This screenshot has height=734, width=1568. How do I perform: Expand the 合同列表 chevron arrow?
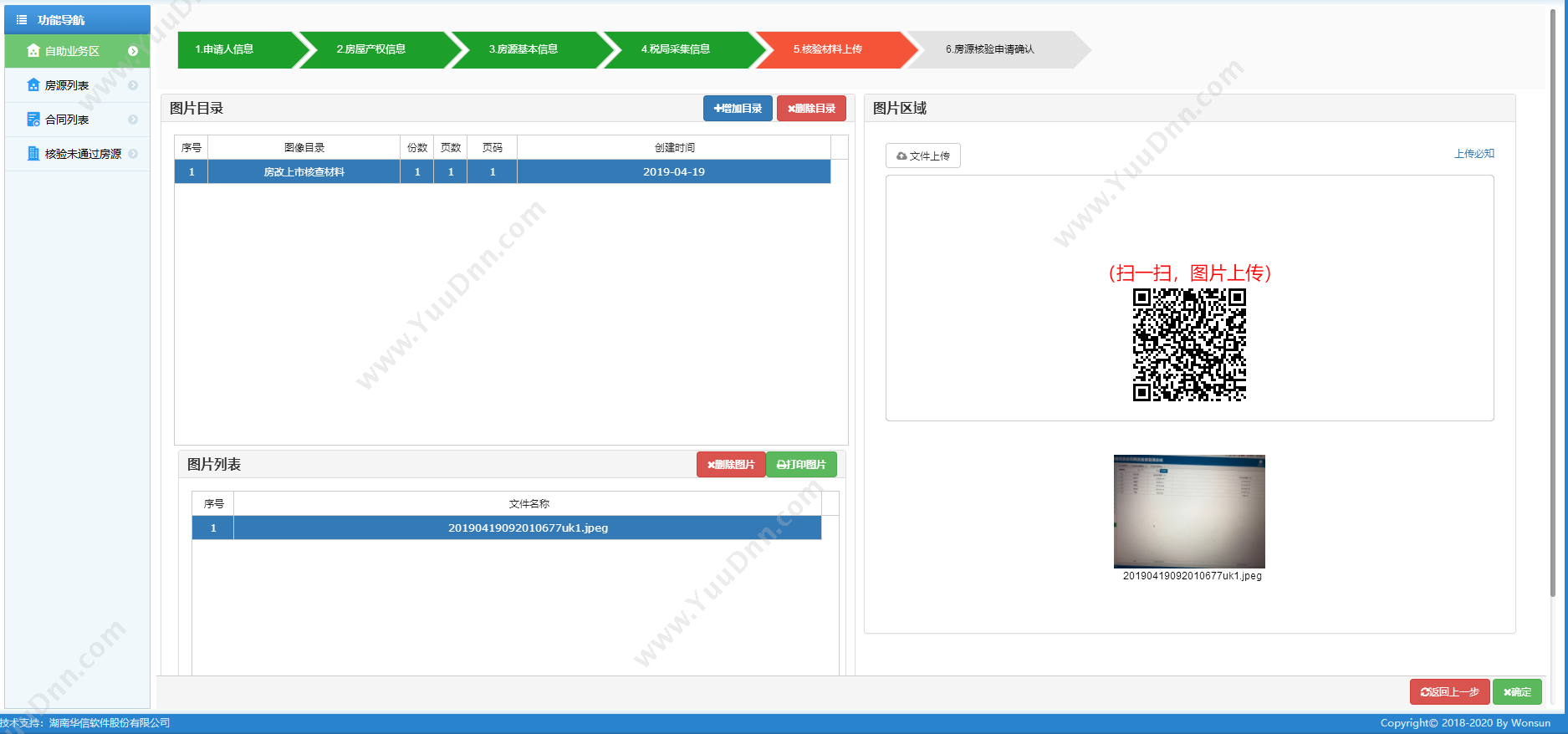133,120
